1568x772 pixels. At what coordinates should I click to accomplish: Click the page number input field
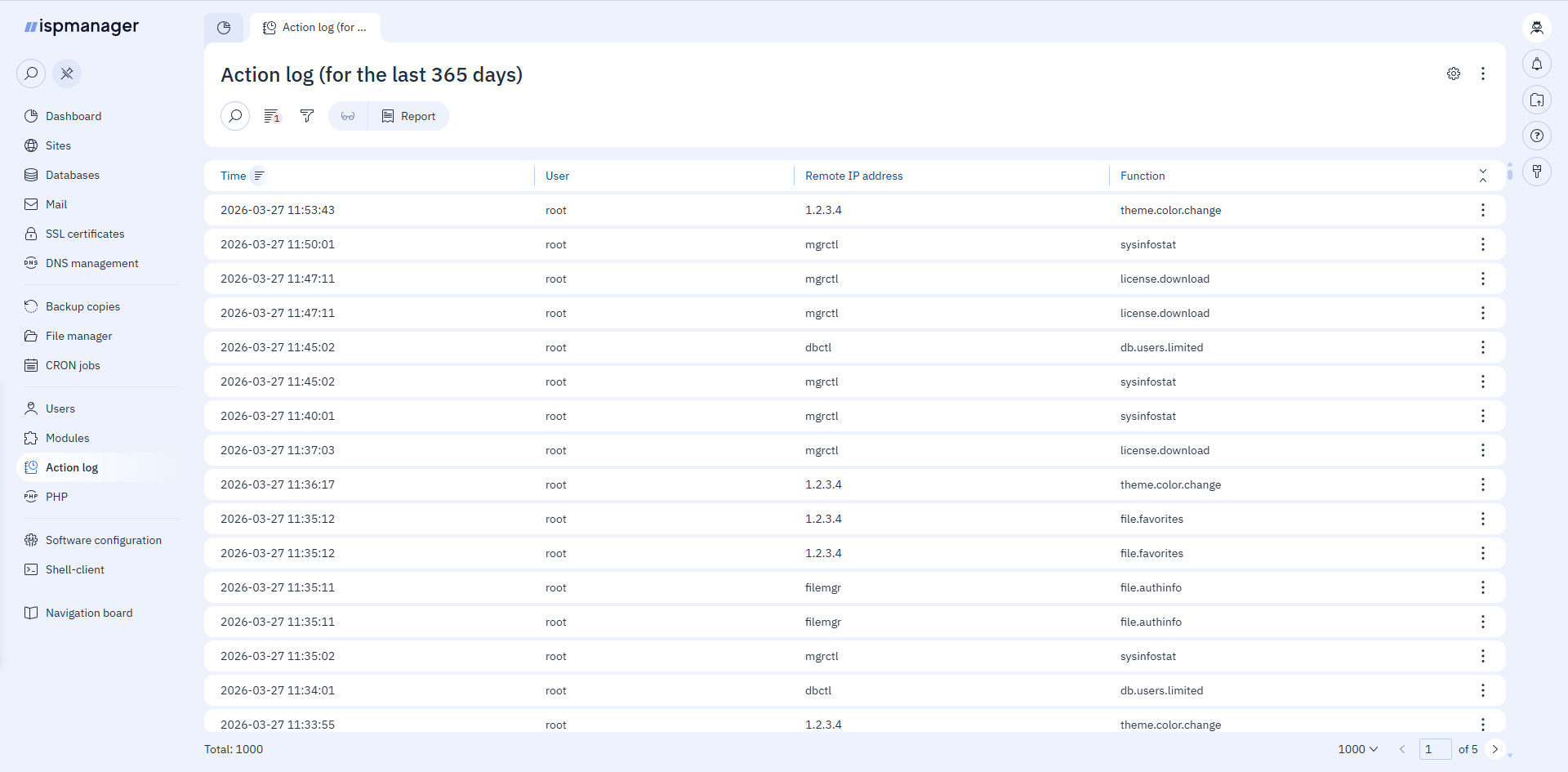click(x=1435, y=749)
